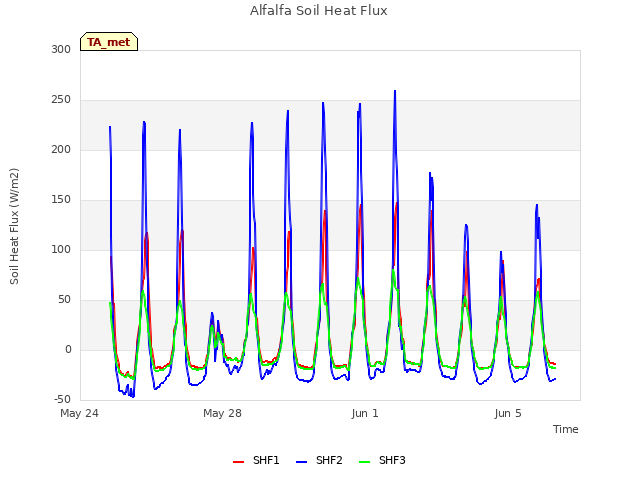Viewport: 640px width, 480px height.
Task: Click the green SHF3 legend swatch
Action: [x=364, y=462]
